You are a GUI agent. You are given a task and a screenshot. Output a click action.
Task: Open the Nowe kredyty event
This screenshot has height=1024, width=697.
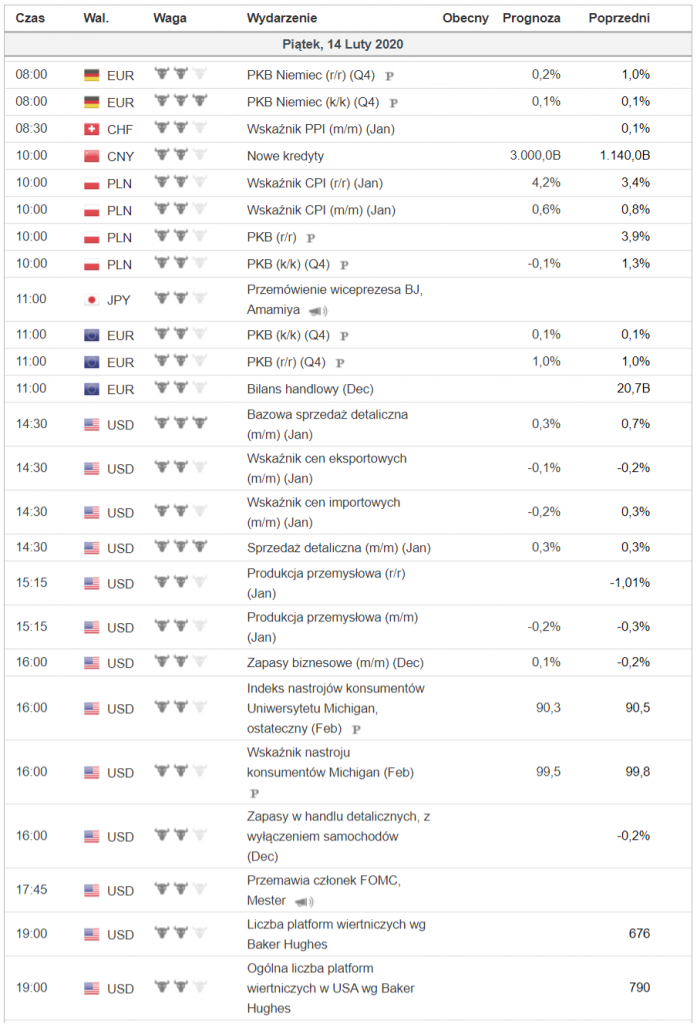click(285, 156)
